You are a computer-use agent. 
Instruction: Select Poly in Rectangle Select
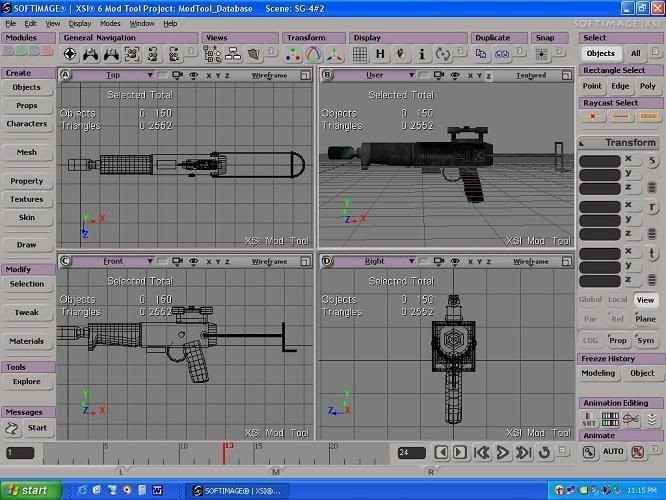click(648, 86)
